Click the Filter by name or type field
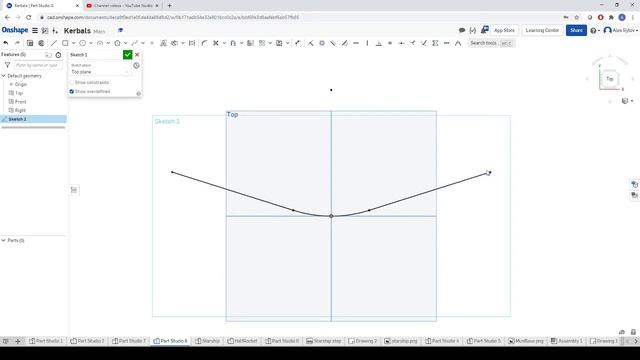The width and height of the screenshot is (640, 360). [38, 65]
